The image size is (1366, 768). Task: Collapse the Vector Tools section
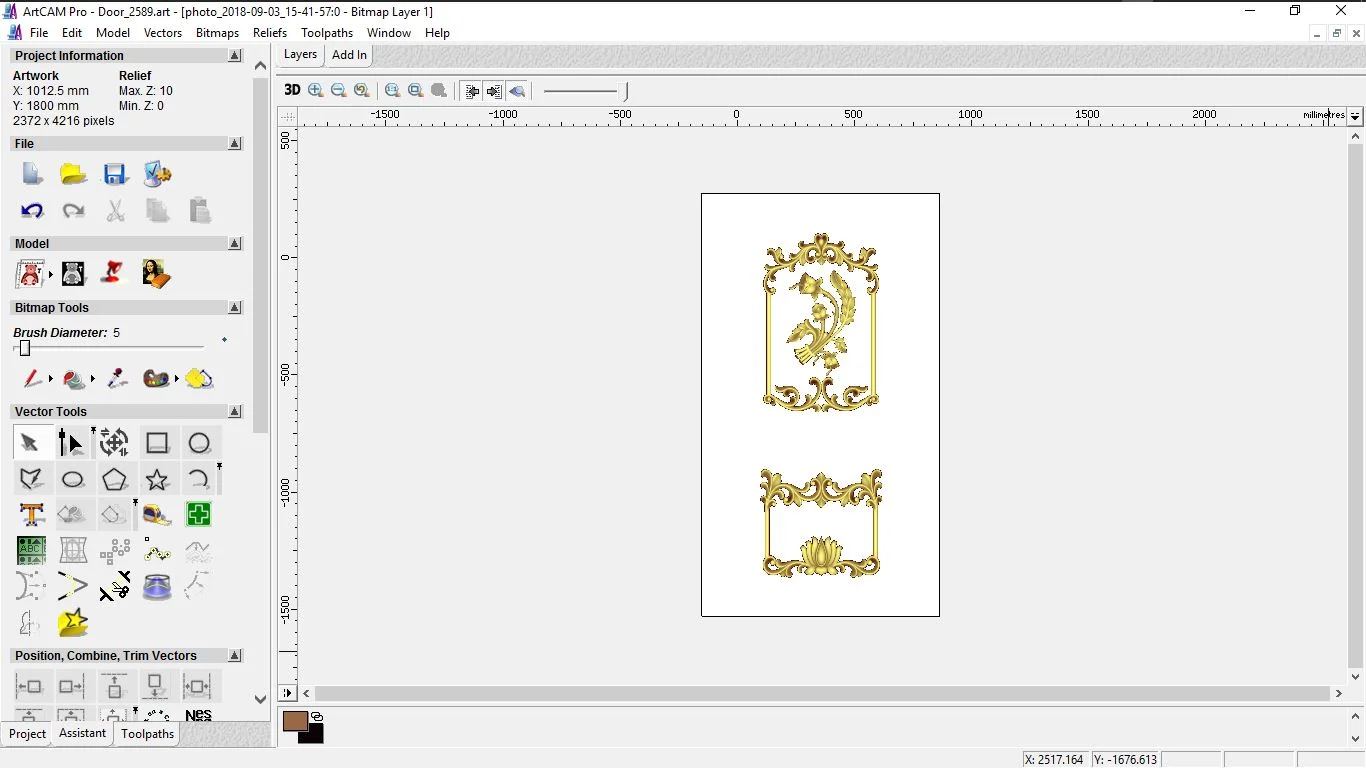(235, 412)
